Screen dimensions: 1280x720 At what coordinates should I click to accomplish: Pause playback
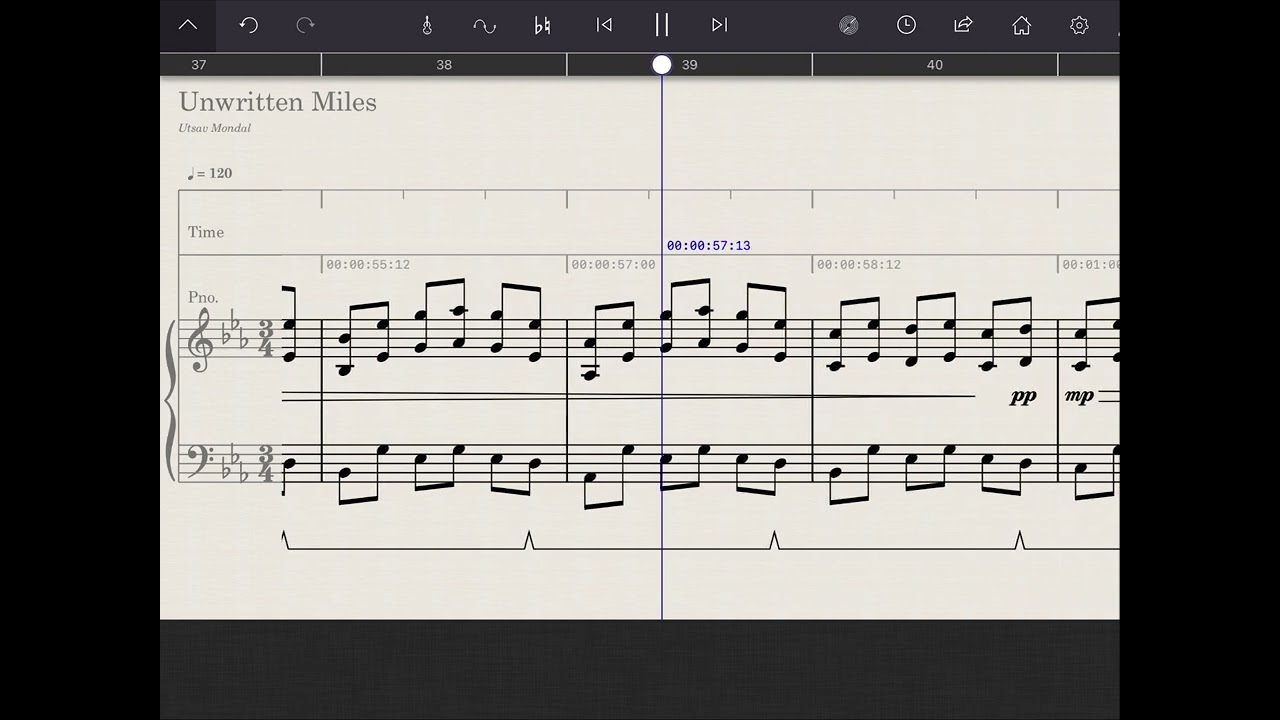661,26
